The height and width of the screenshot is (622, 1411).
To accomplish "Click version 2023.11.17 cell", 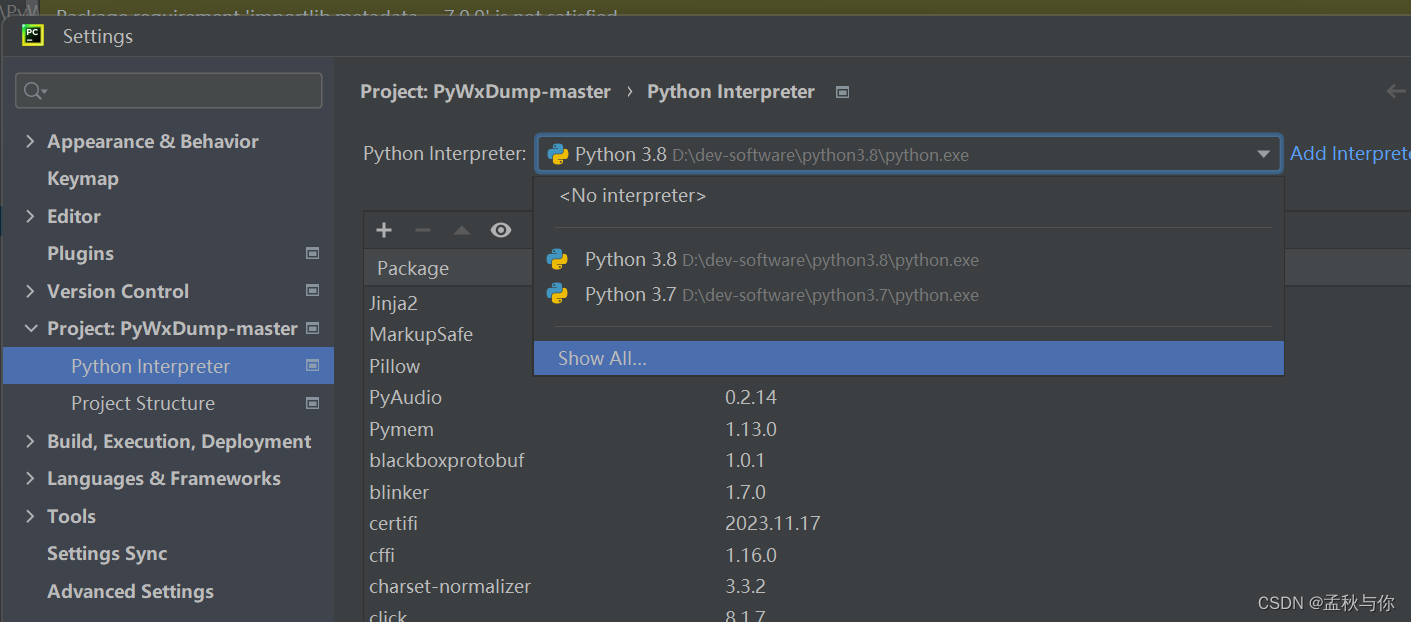I will point(773,524).
